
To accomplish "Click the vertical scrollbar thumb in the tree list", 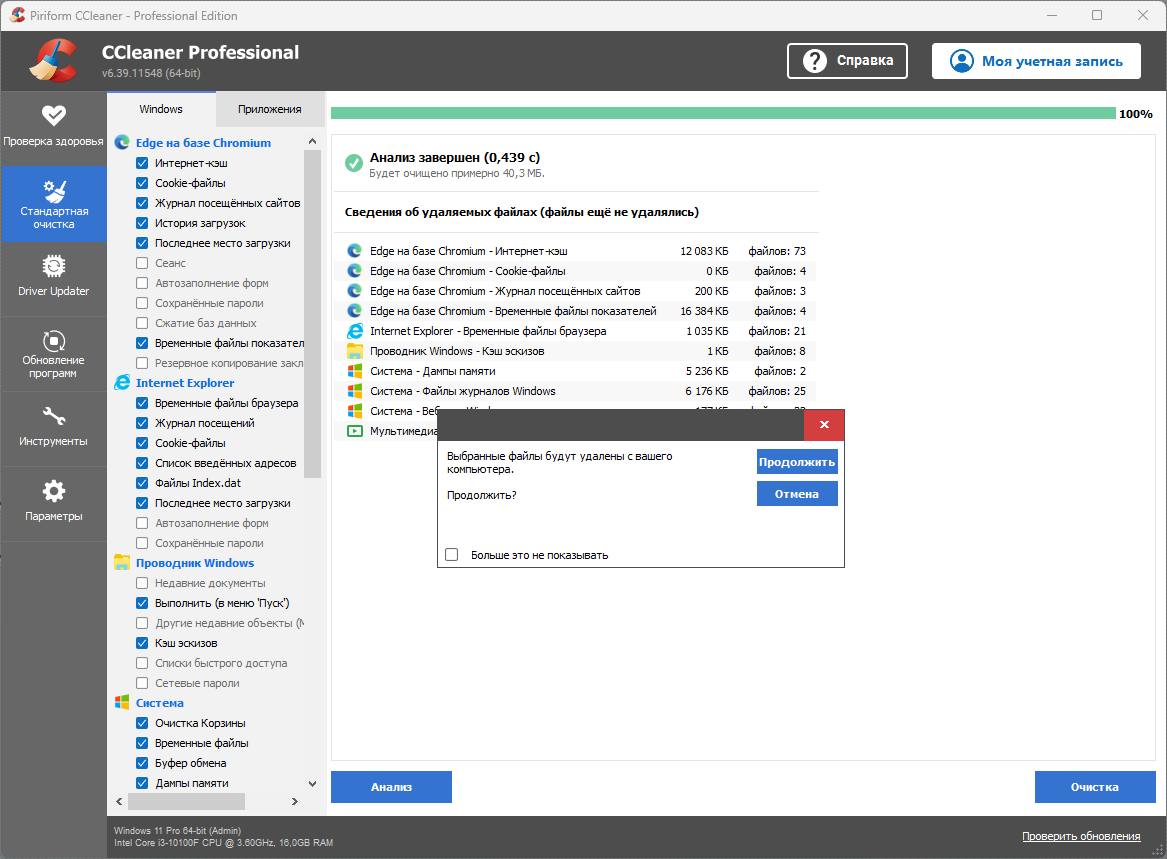I will click(313, 313).
